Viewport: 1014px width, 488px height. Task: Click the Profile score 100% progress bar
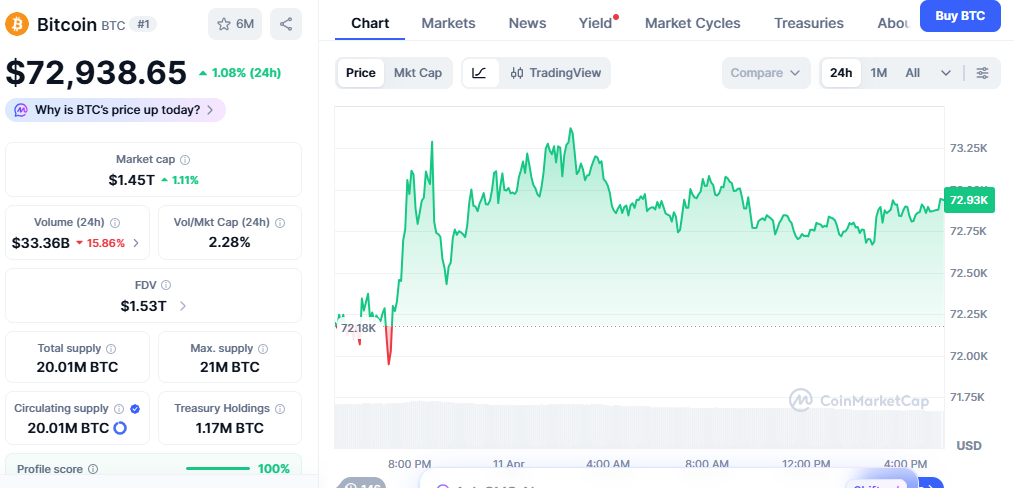click(218, 469)
